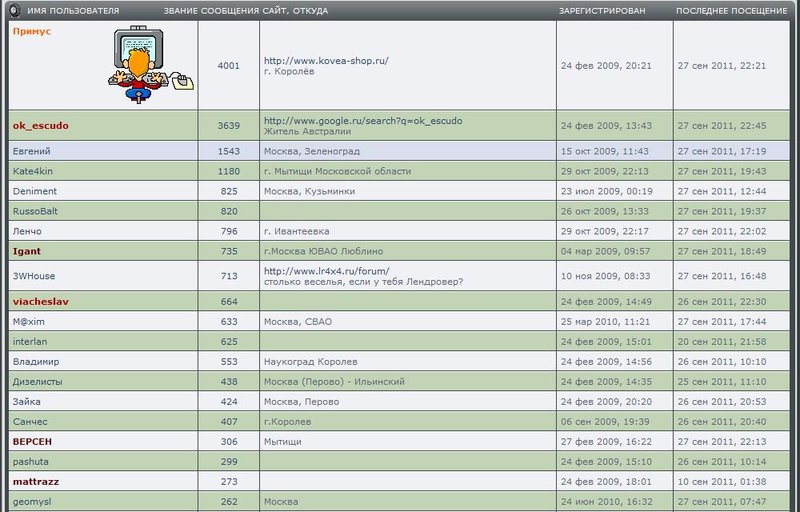Click the viacheslav username
The image size is (800, 512).
[40, 301]
